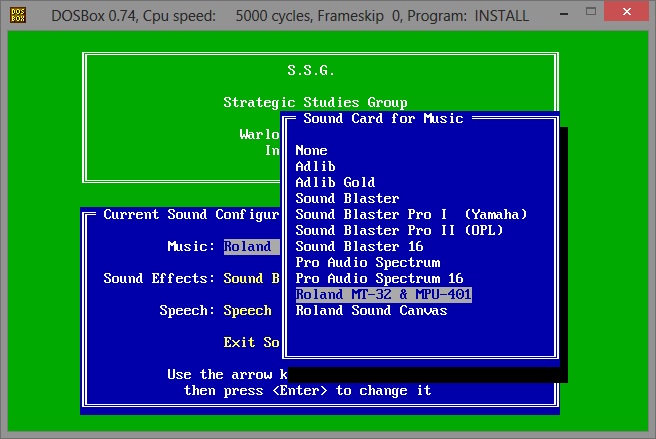This screenshot has width=656, height=439.
Task: Click the Strategic Studies Group text
Action: (315, 102)
